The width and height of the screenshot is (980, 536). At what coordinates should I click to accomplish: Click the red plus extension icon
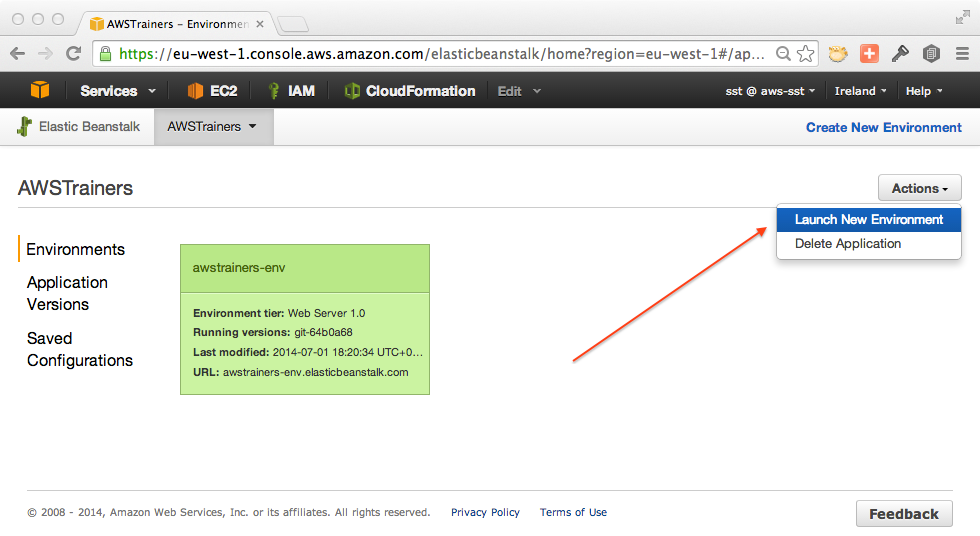pos(869,54)
